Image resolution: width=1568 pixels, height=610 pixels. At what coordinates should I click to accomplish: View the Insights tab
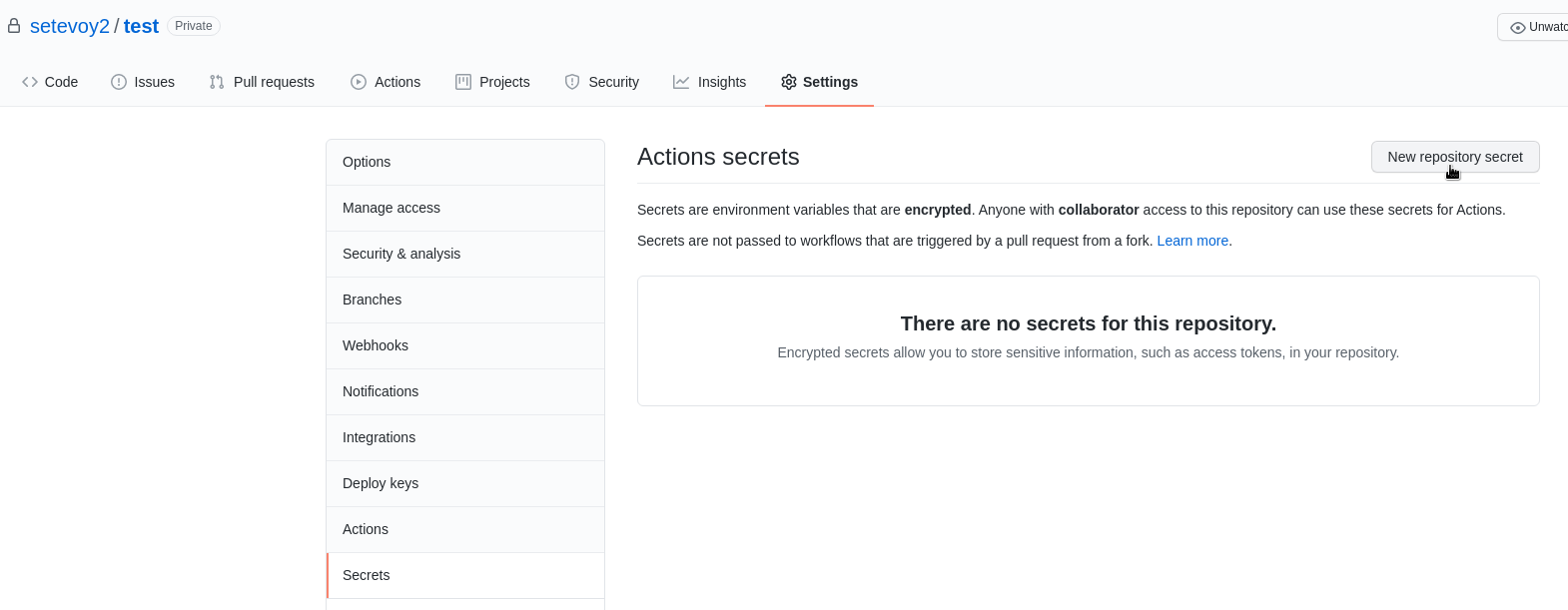point(710,82)
